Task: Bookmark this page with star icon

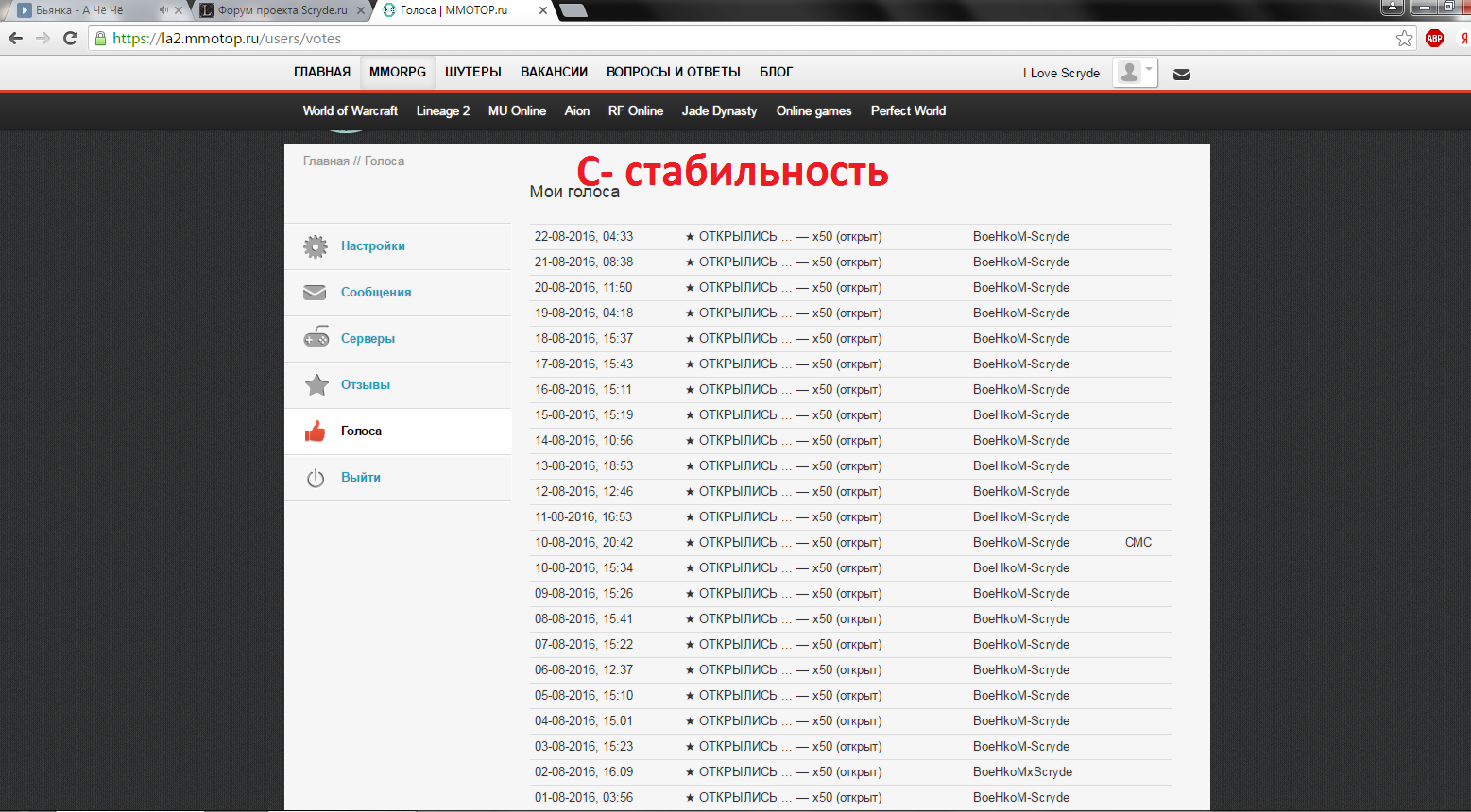Action: (1404, 39)
